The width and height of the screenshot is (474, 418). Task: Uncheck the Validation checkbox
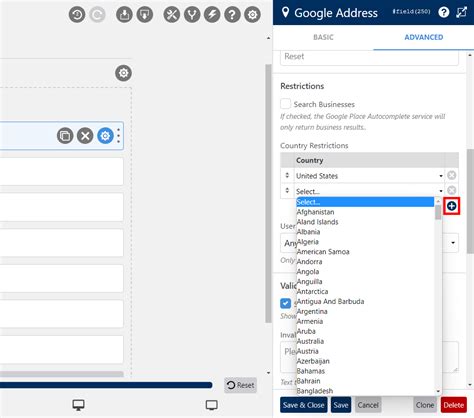pyautogui.click(x=285, y=303)
